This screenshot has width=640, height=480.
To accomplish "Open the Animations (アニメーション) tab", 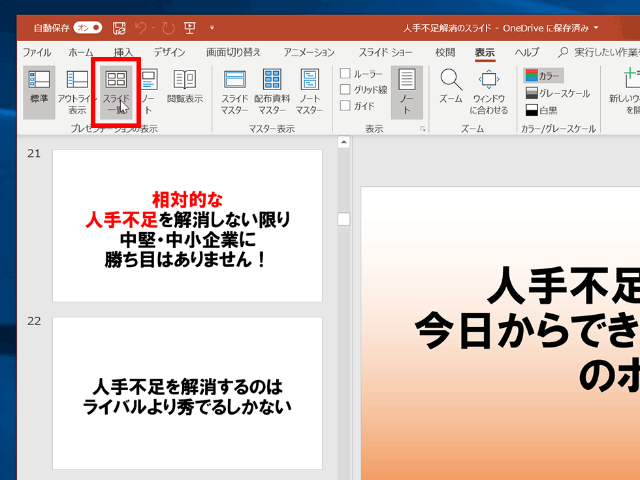I will (308, 52).
